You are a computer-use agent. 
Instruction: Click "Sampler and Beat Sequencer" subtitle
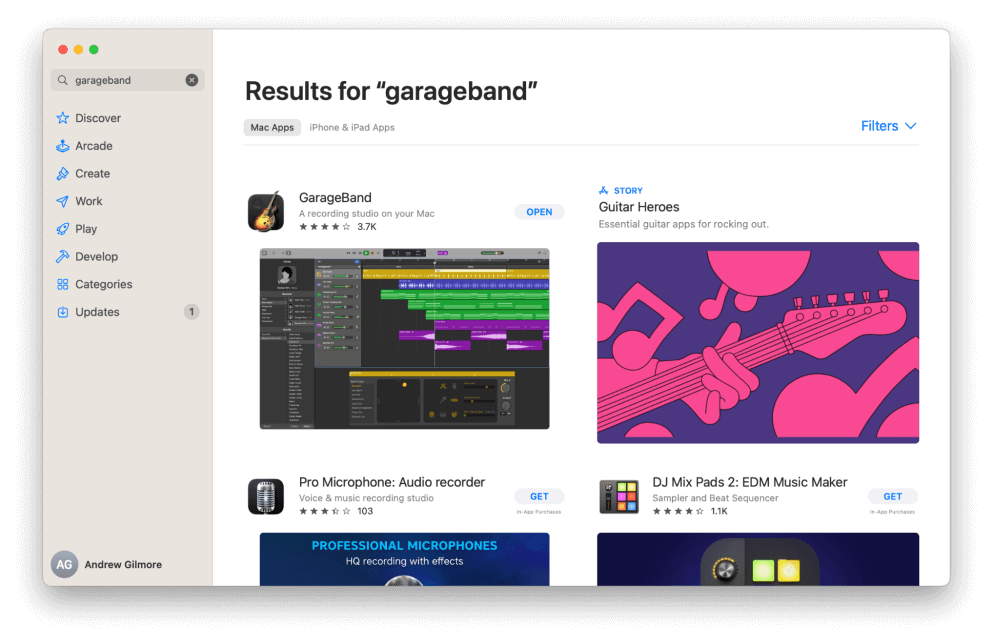point(716,498)
